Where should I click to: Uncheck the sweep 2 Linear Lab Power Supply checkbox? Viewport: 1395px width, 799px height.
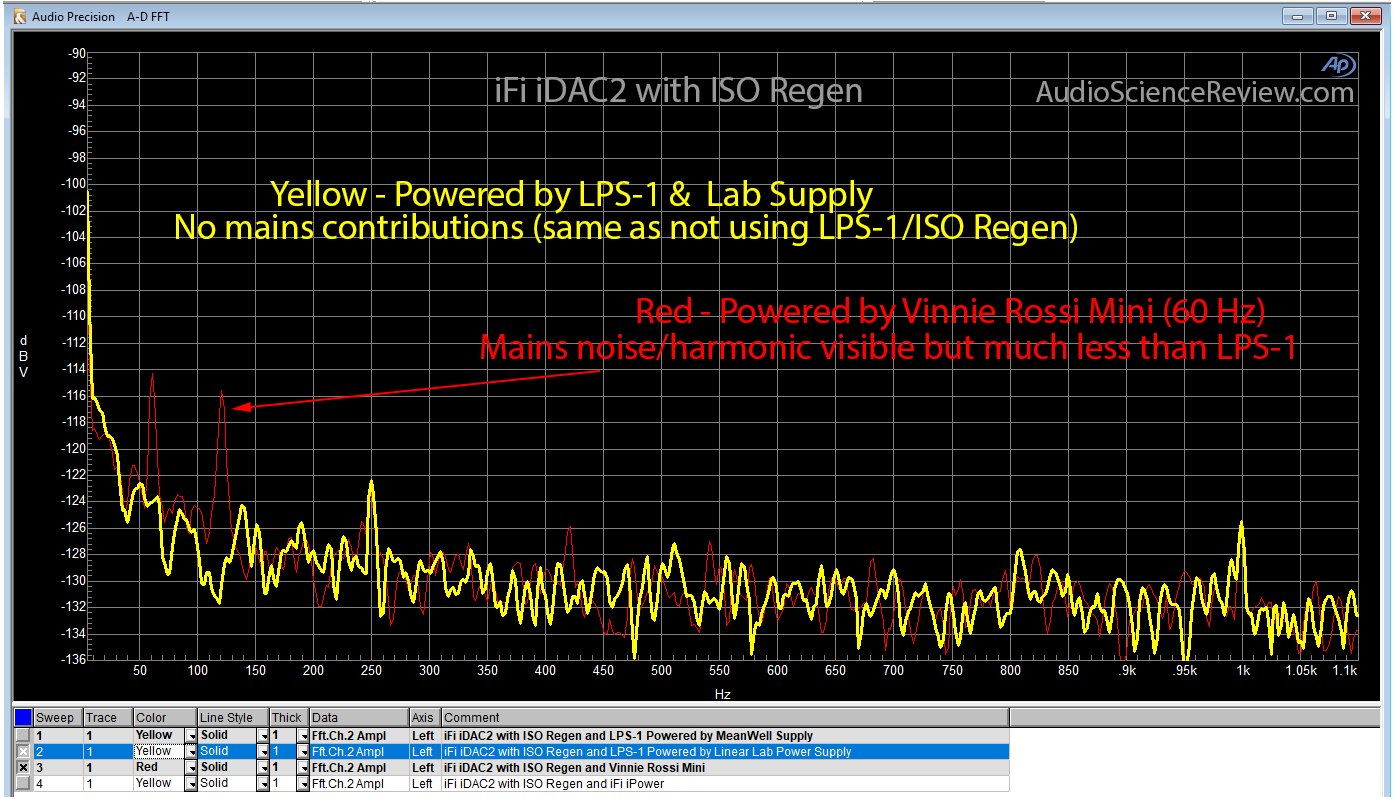tap(22, 751)
